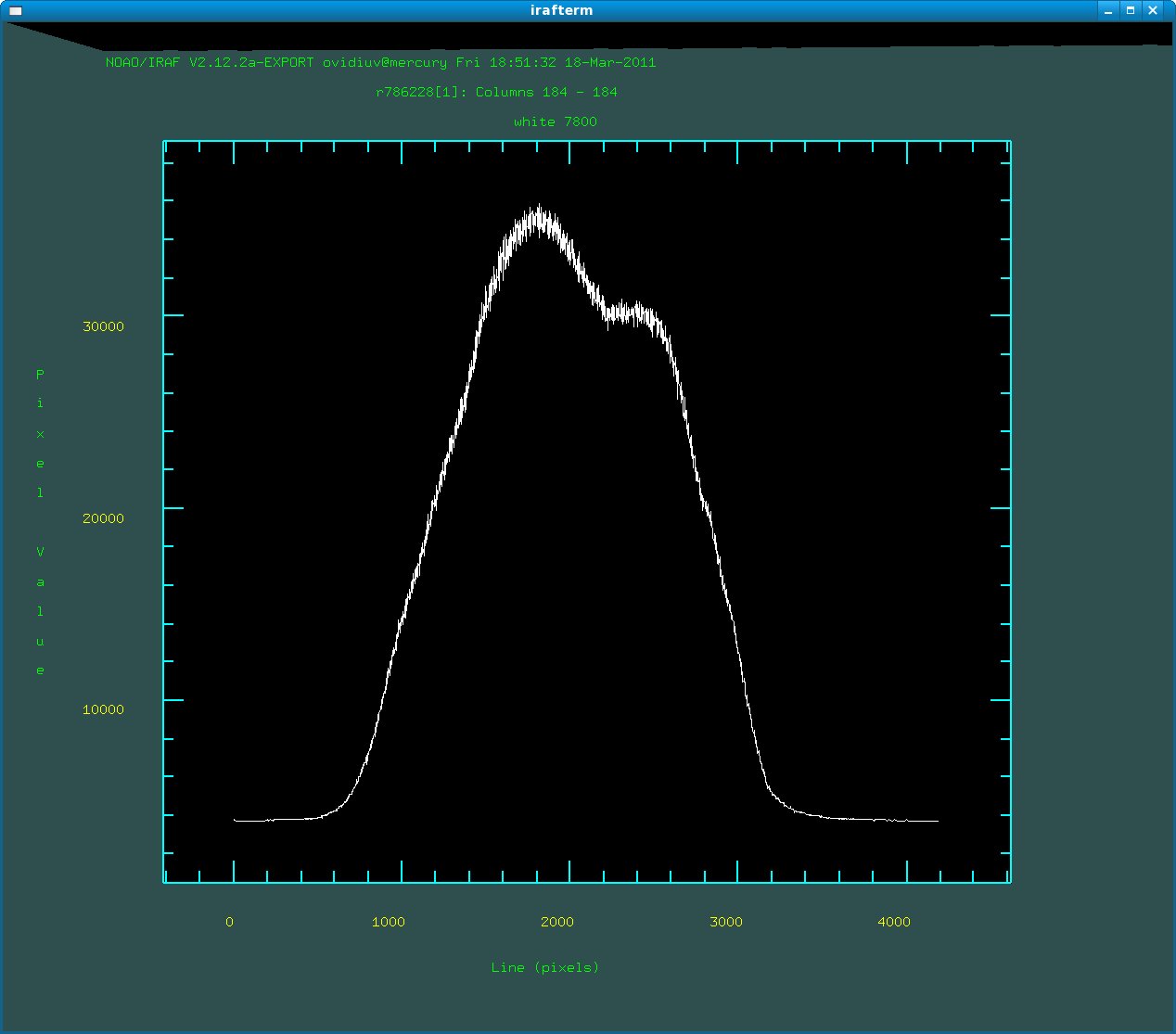This screenshot has height=1034, width=1176.
Task: Click the 2000 tick label on x-axis
Action: [557, 922]
